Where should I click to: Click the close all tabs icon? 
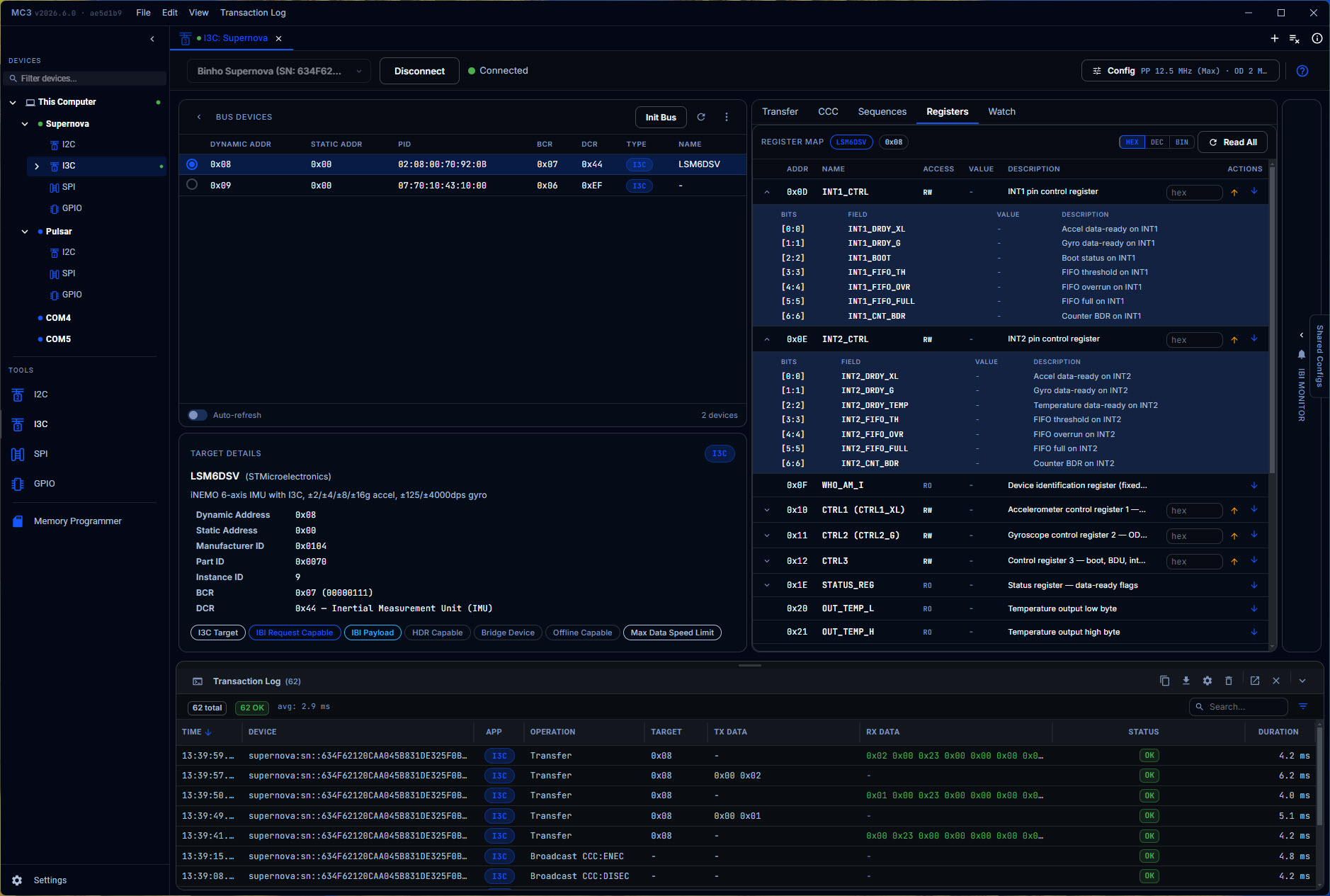(x=1295, y=39)
